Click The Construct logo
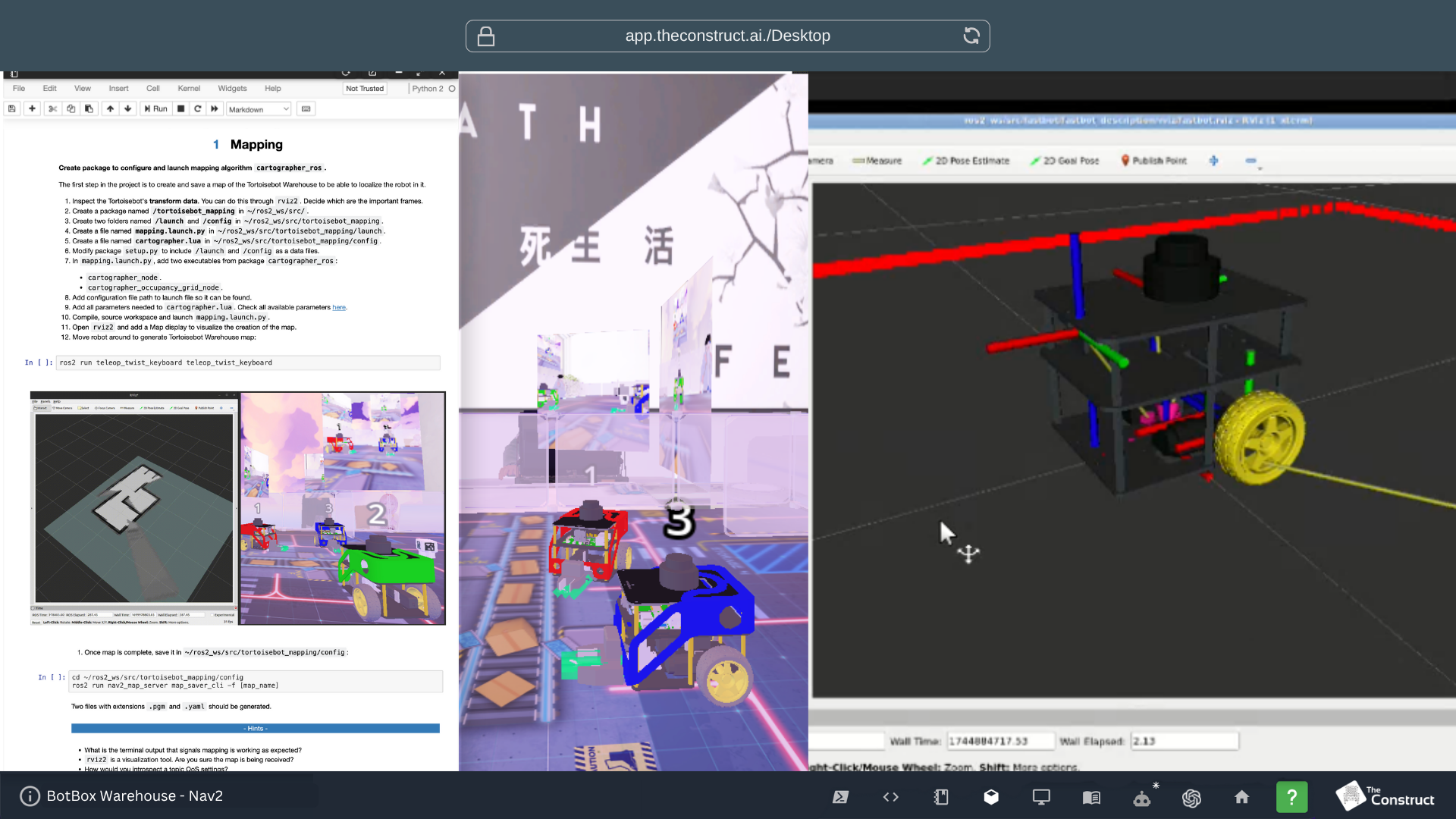Screen dimensions: 1456x819 click(1385, 796)
